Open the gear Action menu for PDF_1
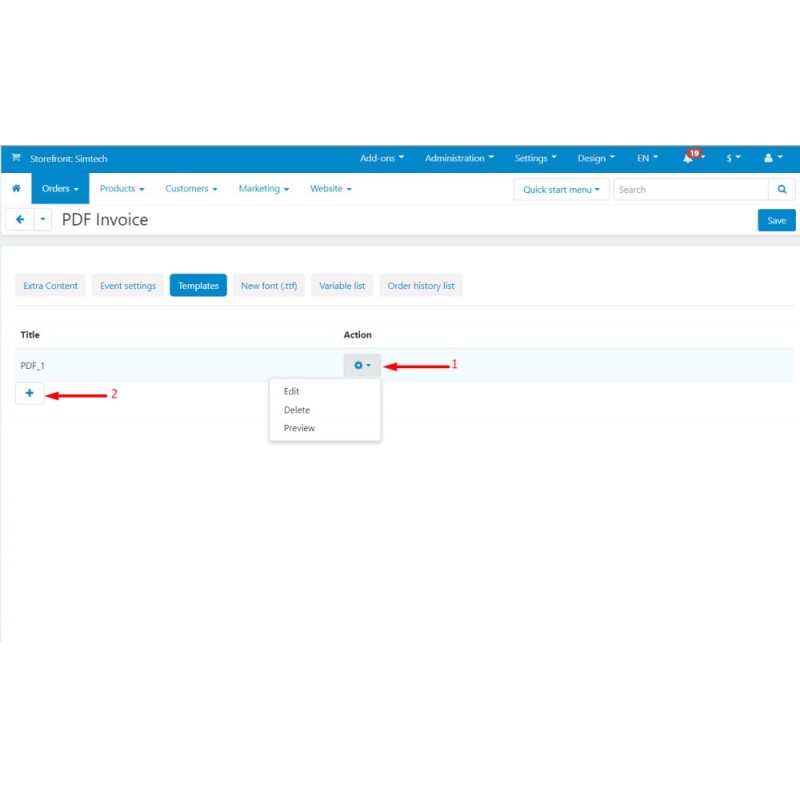 pyautogui.click(x=361, y=366)
